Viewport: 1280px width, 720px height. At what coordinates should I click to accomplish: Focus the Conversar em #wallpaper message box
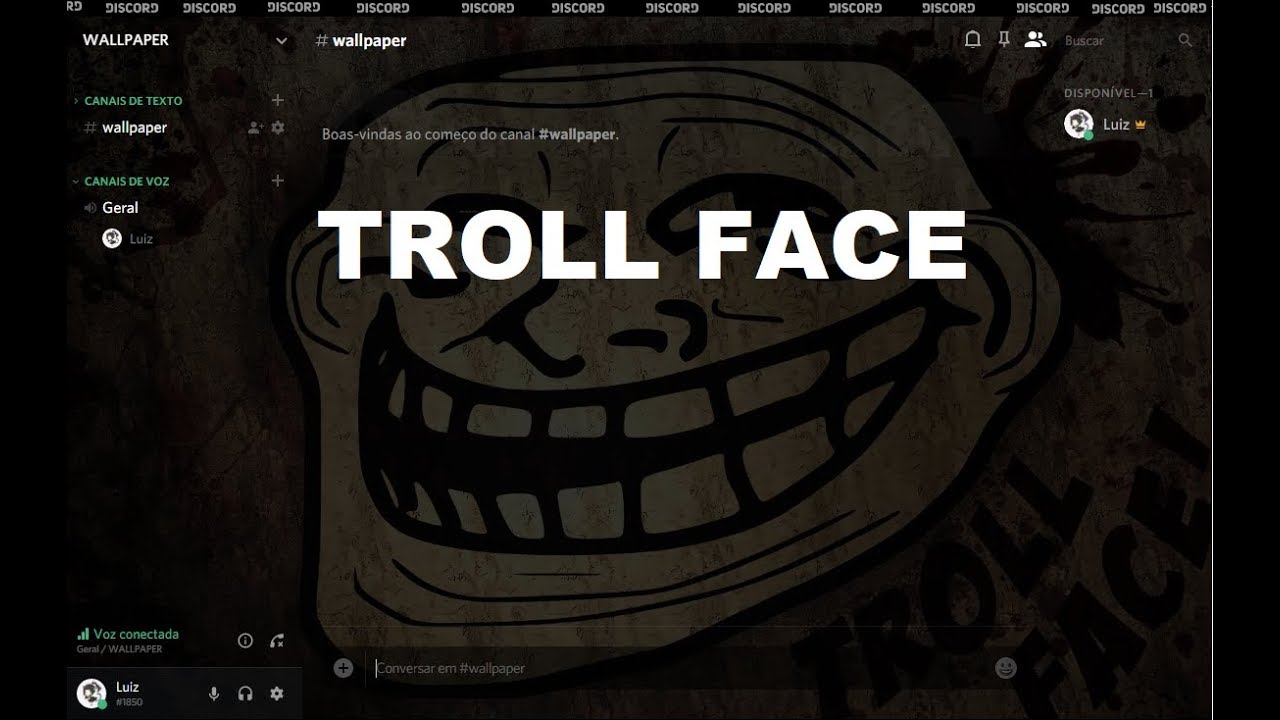click(680, 668)
